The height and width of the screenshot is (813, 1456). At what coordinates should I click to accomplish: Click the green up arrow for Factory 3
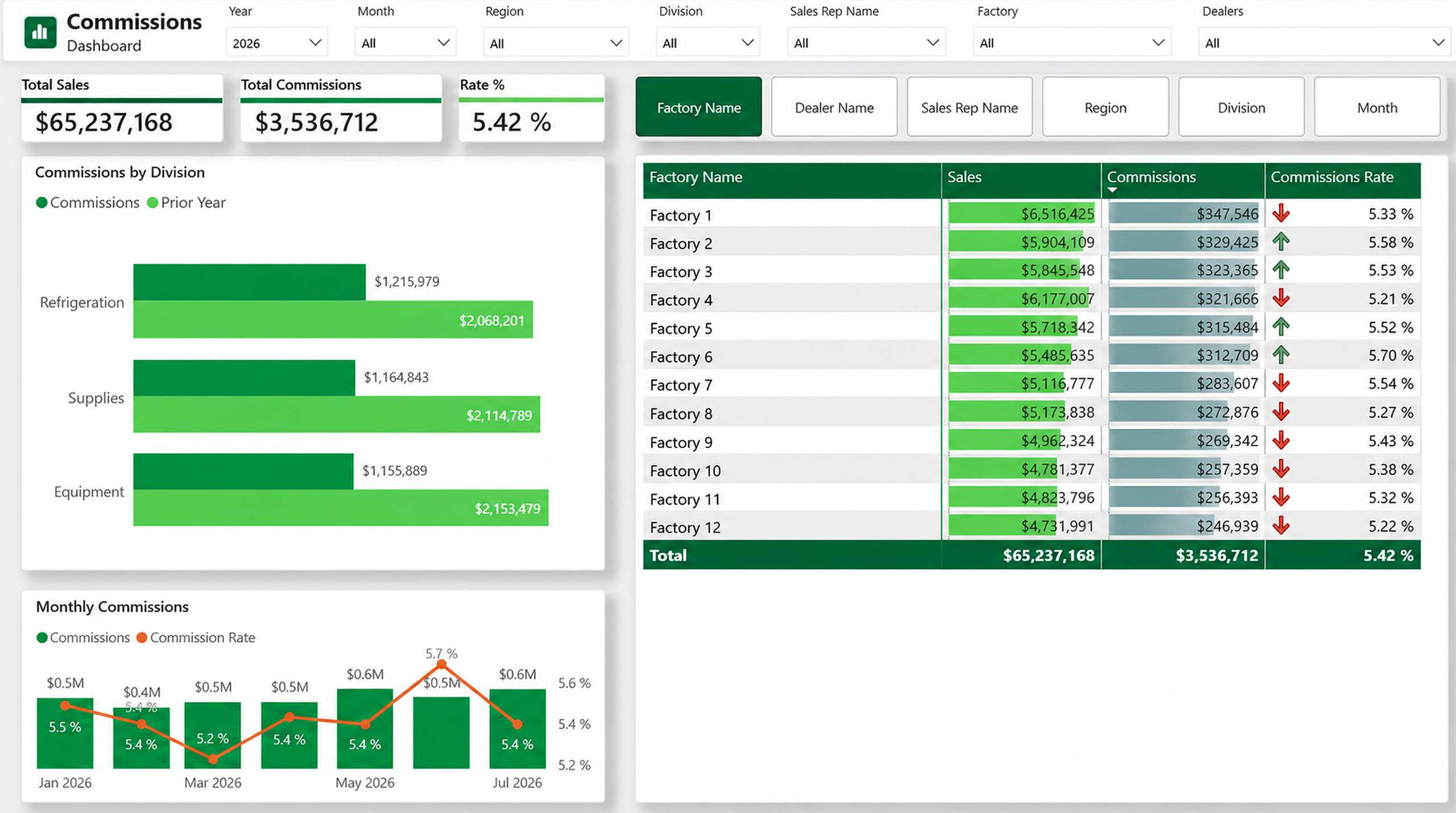[x=1281, y=270]
